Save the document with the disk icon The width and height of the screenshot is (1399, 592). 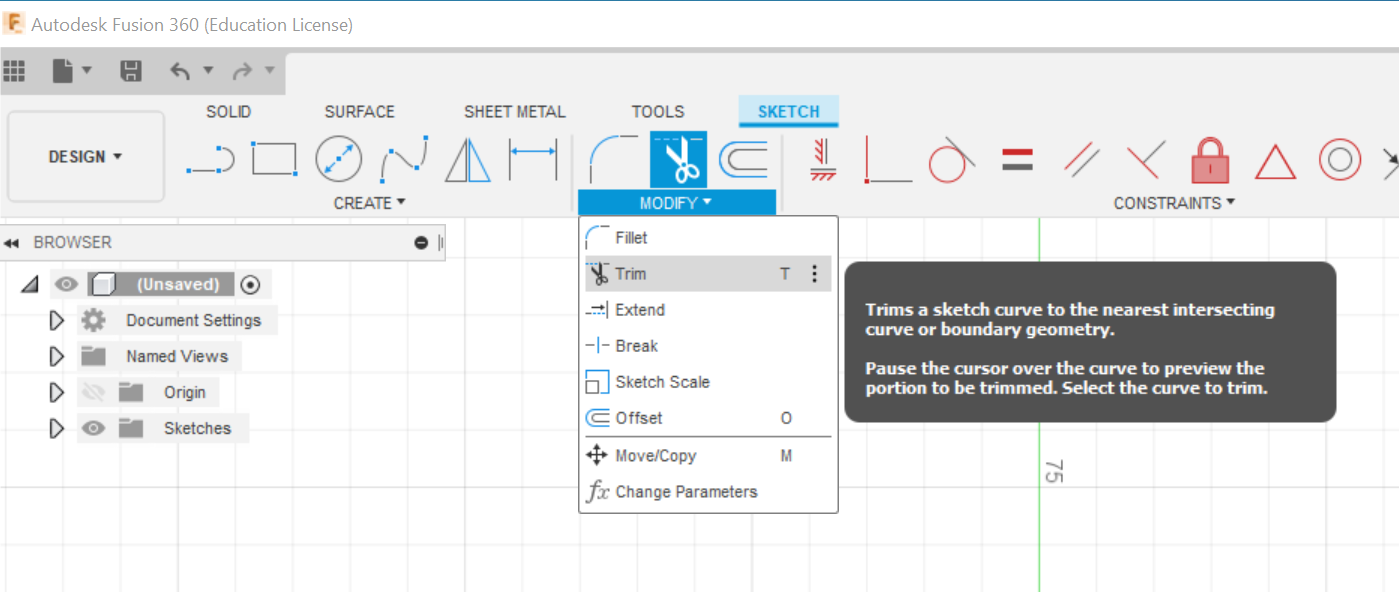click(x=130, y=71)
